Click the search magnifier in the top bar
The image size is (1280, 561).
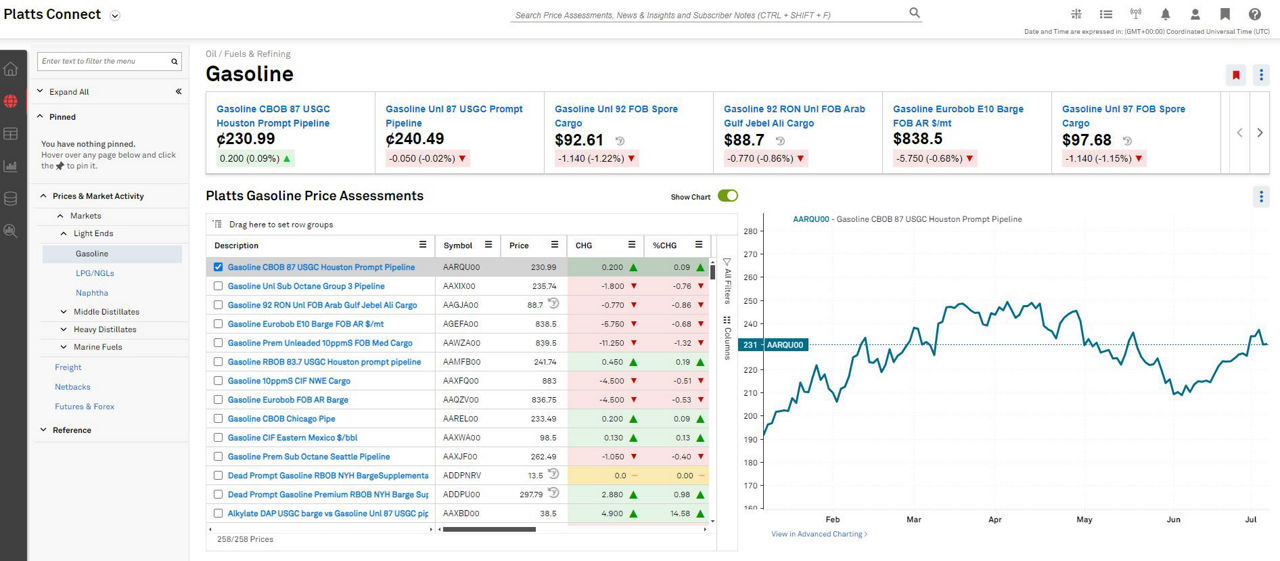point(914,13)
